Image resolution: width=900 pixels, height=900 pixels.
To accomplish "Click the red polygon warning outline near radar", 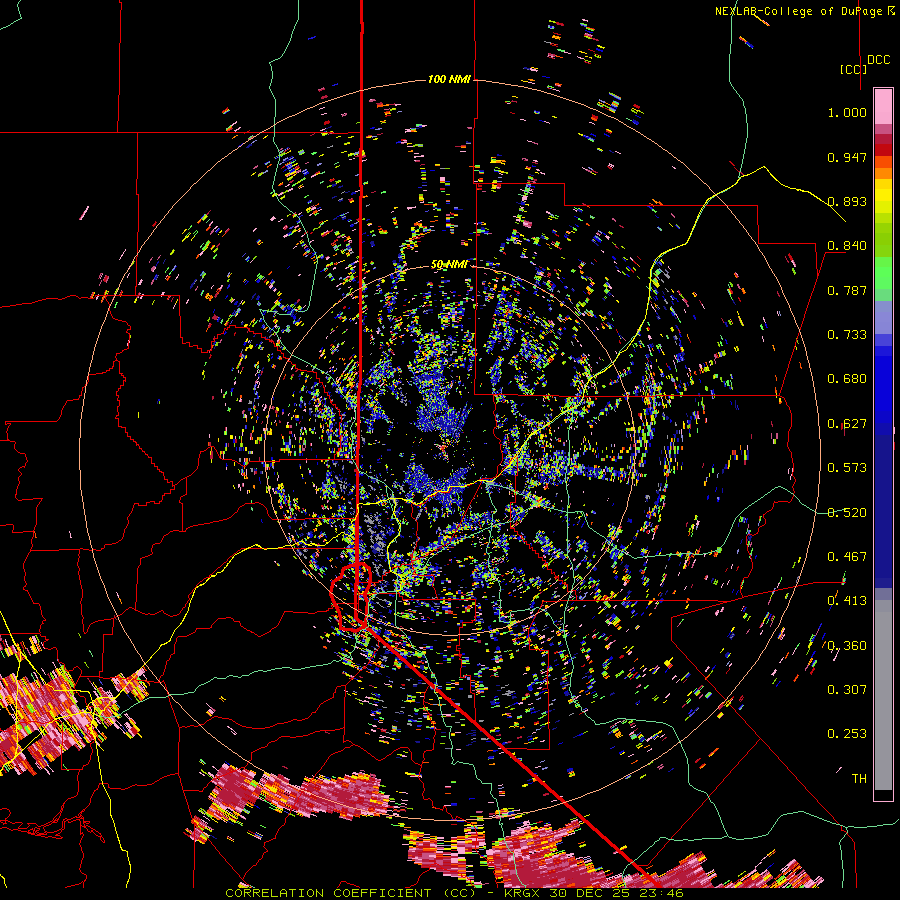I will (352, 597).
